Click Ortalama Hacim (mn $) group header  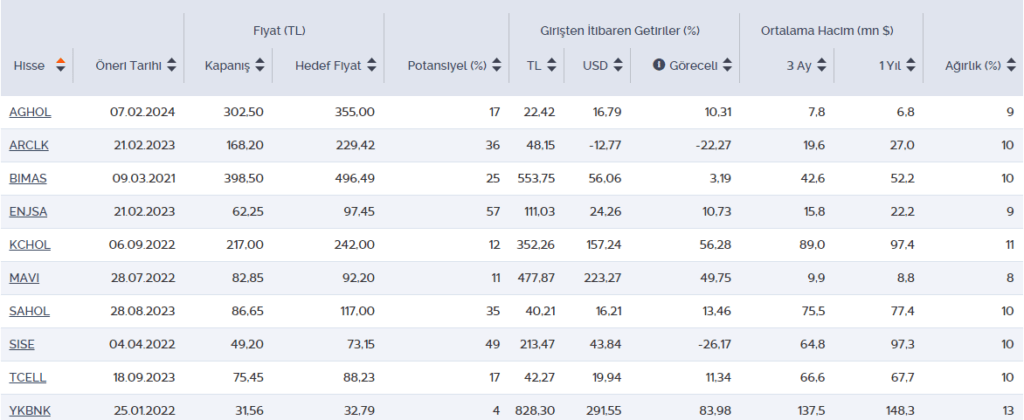pyautogui.click(x=827, y=31)
